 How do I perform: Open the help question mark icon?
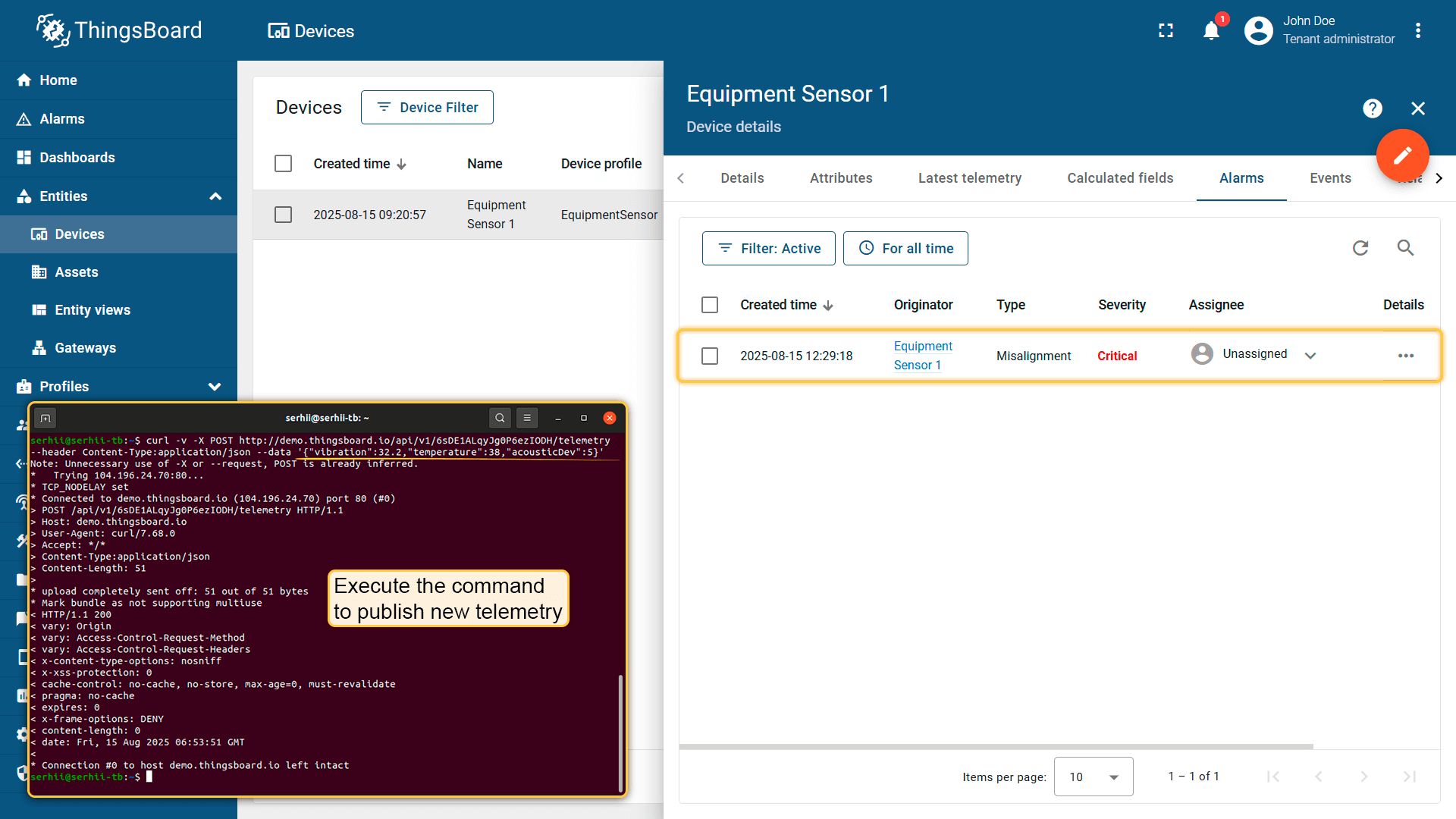click(1373, 108)
